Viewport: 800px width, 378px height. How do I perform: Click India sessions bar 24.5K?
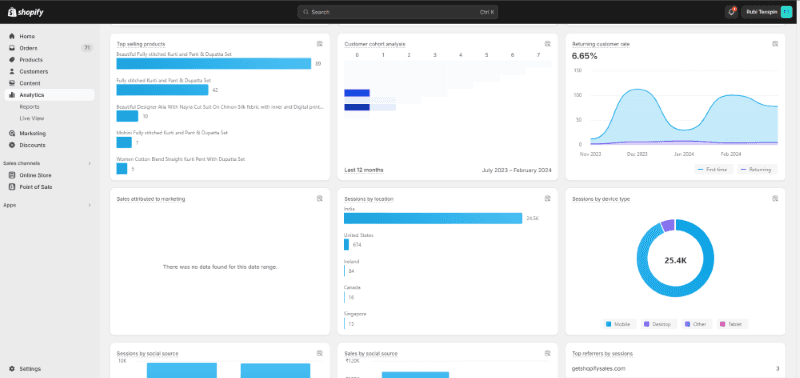[433, 218]
